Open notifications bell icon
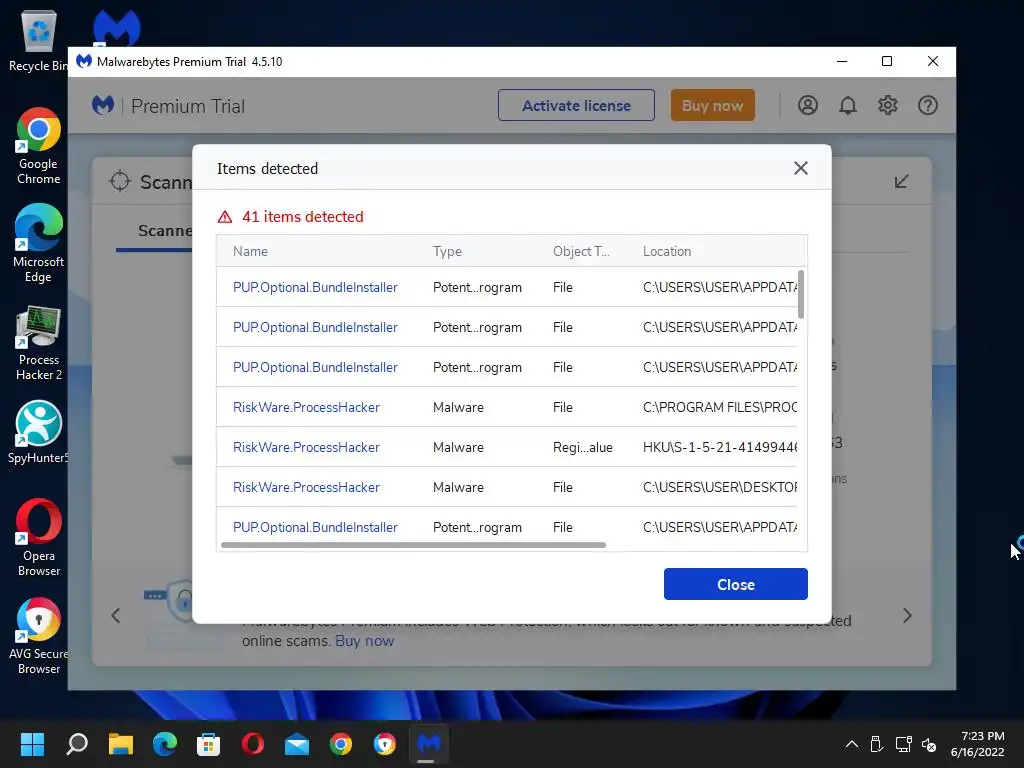 (848, 105)
